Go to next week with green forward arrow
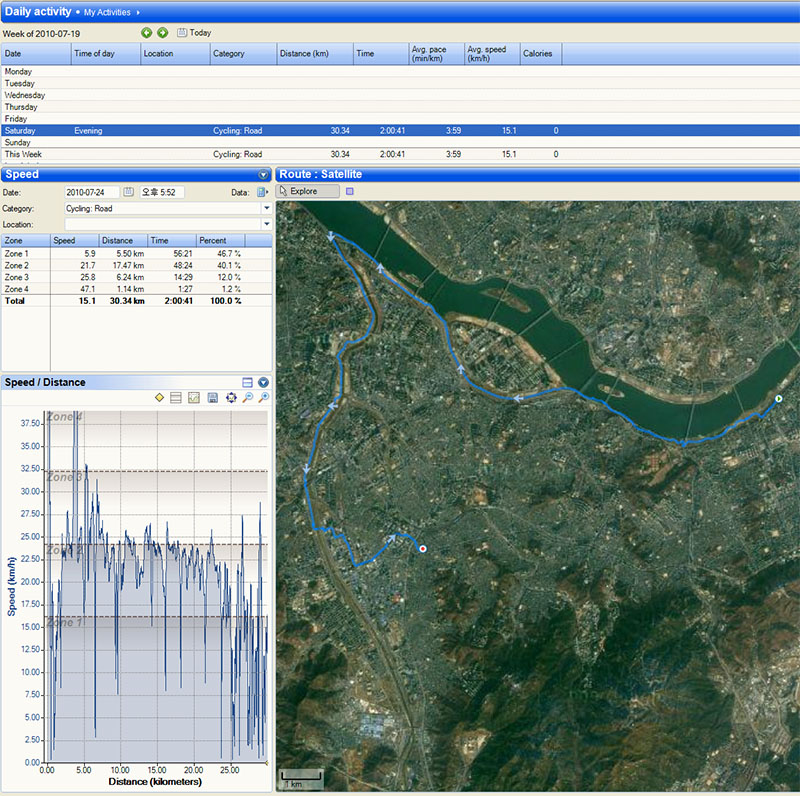 pyautogui.click(x=162, y=33)
